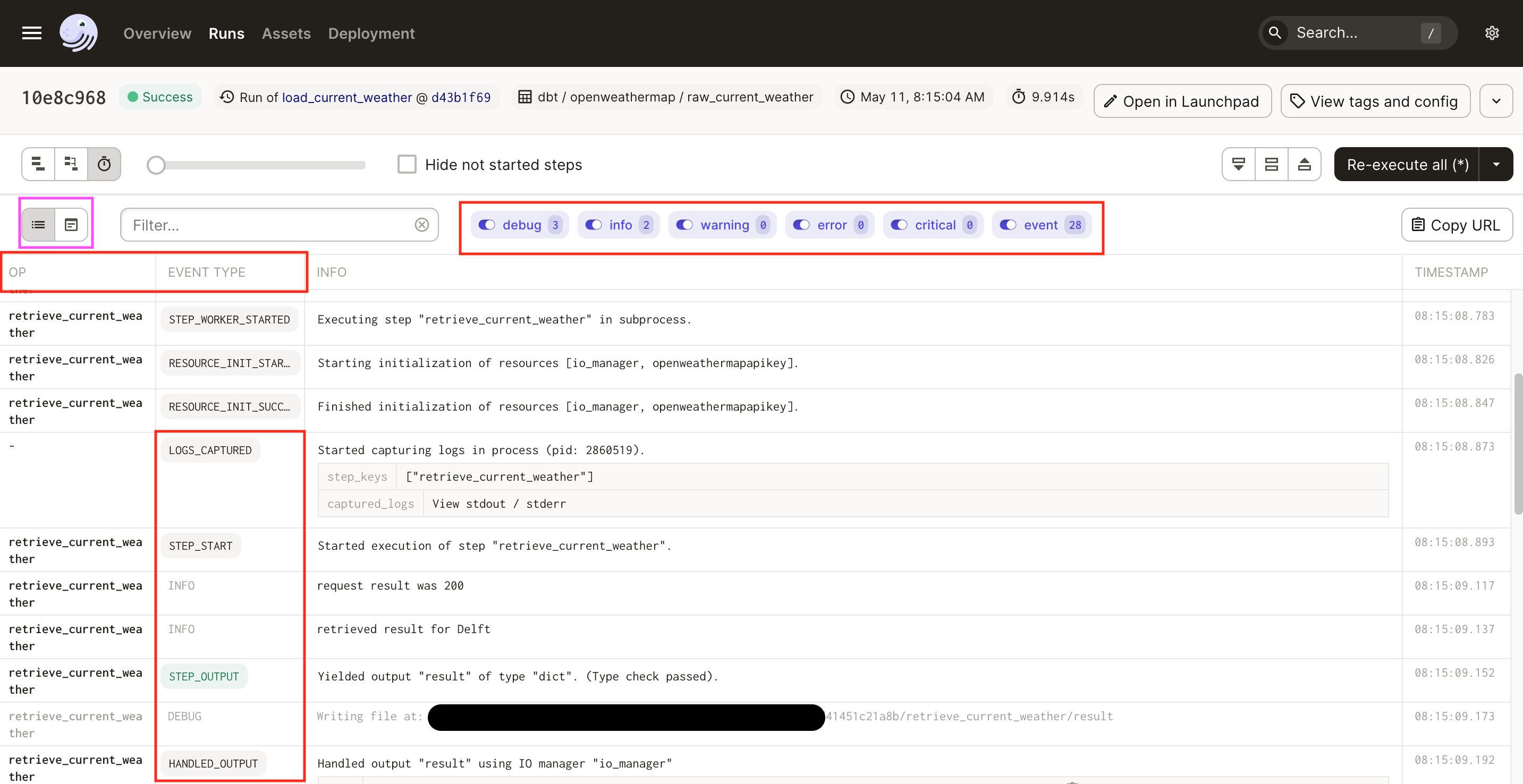
Task: Expand the bottom logs panel fully
Action: [x=1304, y=164]
